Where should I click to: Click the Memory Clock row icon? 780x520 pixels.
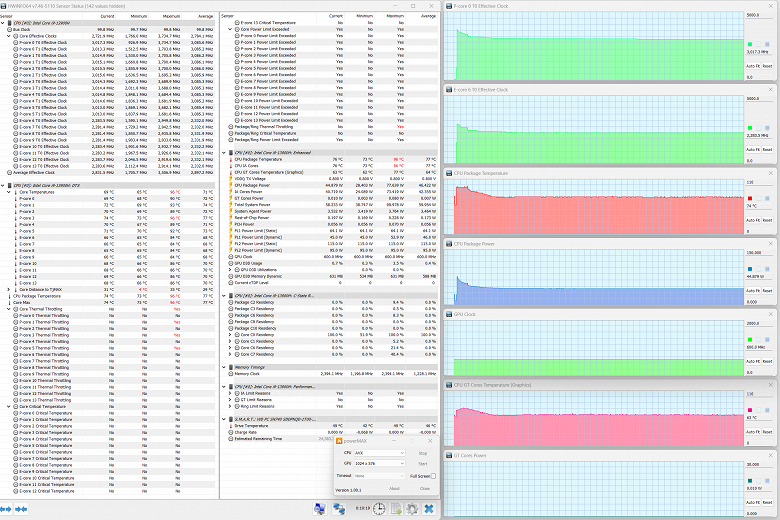pos(231,374)
